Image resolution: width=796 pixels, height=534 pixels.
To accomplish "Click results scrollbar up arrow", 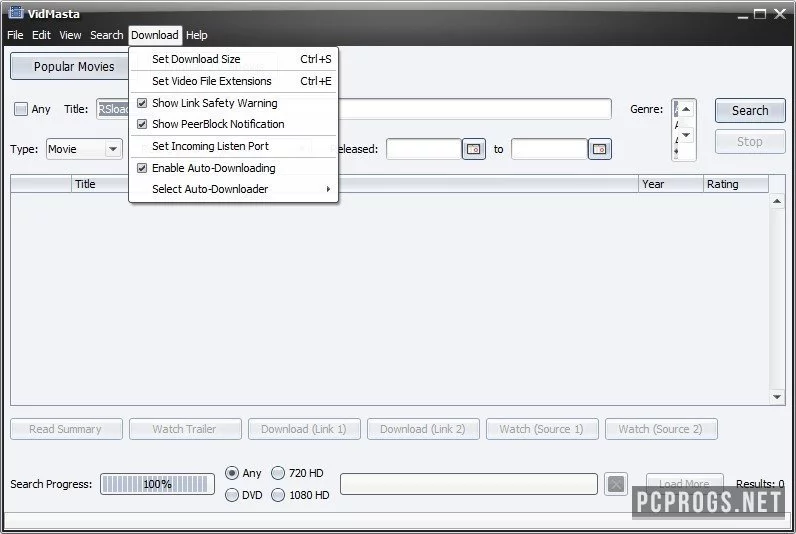I will click(777, 202).
